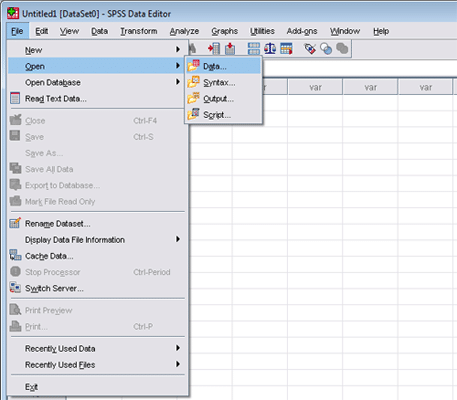
Task: Click the Print Preview icon
Action: point(15,310)
